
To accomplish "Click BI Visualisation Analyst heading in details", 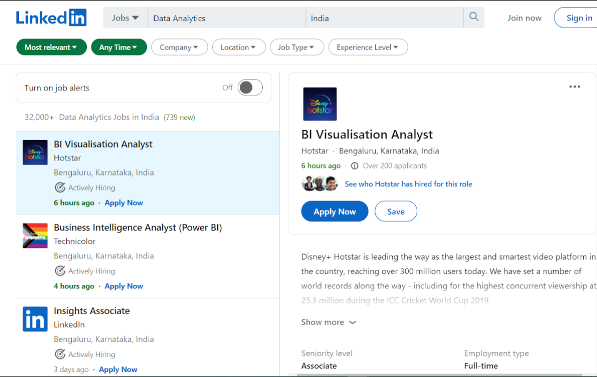I will point(367,134).
